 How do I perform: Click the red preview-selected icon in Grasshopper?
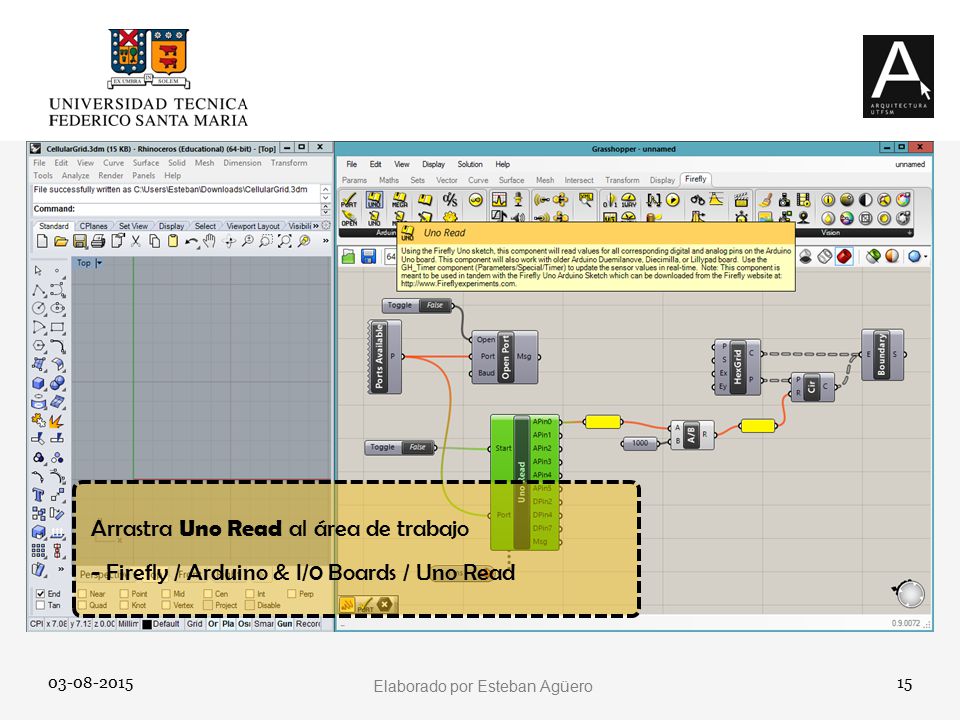844,257
